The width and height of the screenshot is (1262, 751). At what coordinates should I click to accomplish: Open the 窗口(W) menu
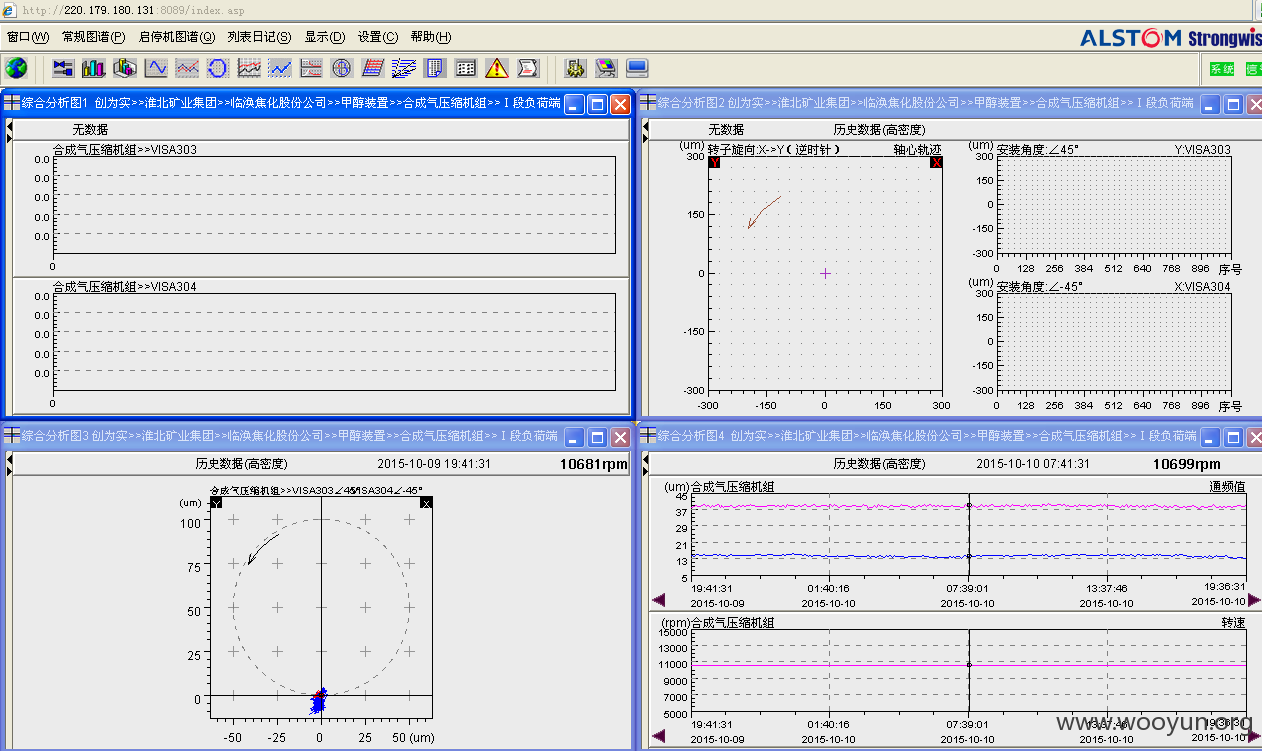pyautogui.click(x=28, y=37)
